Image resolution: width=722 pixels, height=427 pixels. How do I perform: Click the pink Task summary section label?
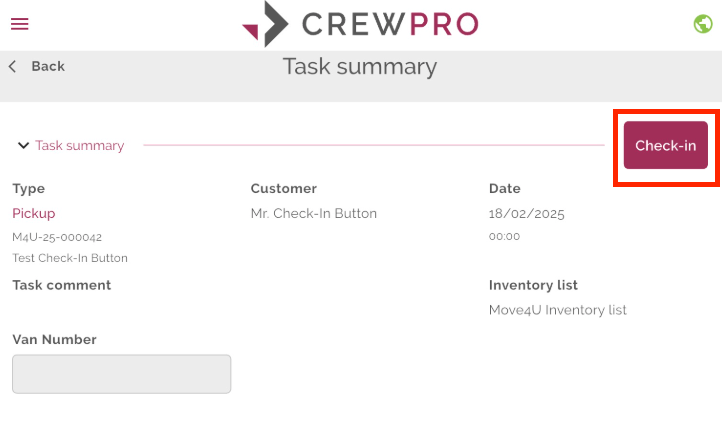click(80, 146)
